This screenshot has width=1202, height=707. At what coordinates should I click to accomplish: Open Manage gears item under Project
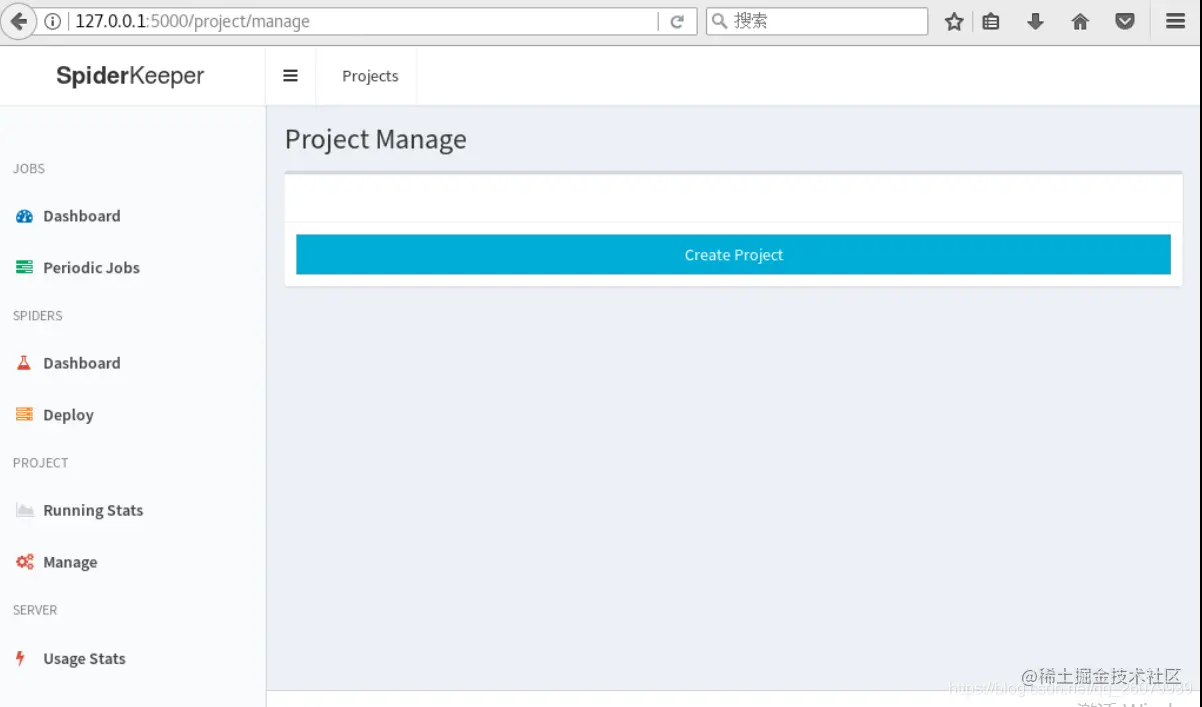pos(56,562)
